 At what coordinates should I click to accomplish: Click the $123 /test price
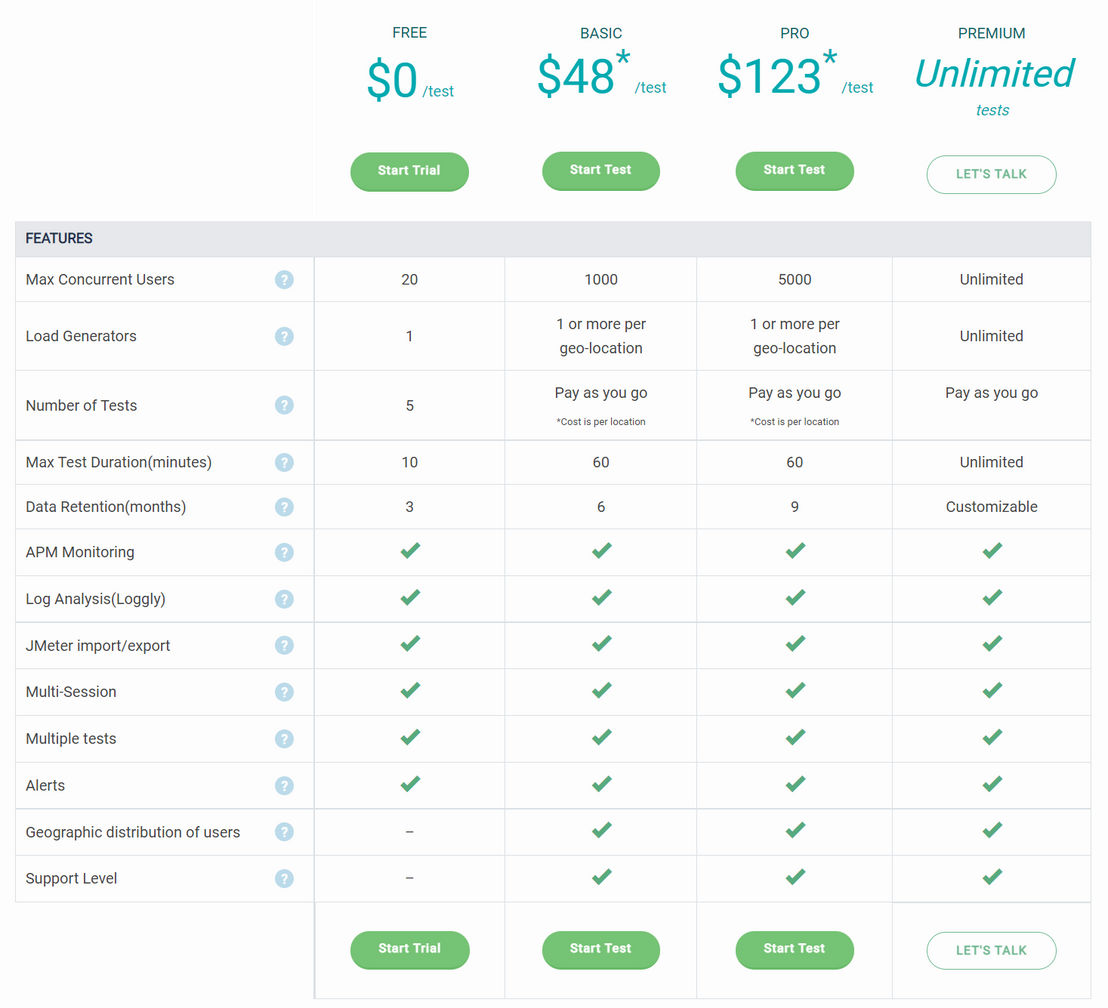point(795,74)
